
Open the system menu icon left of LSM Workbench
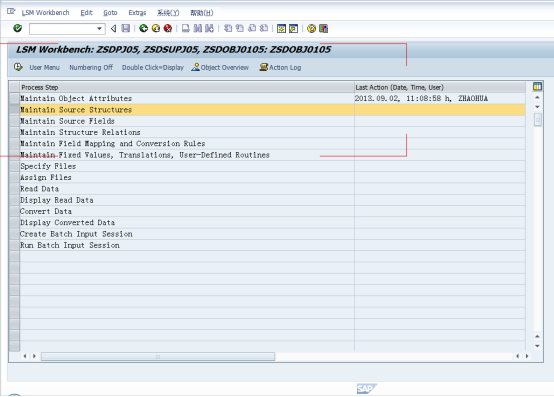tap(11, 12)
